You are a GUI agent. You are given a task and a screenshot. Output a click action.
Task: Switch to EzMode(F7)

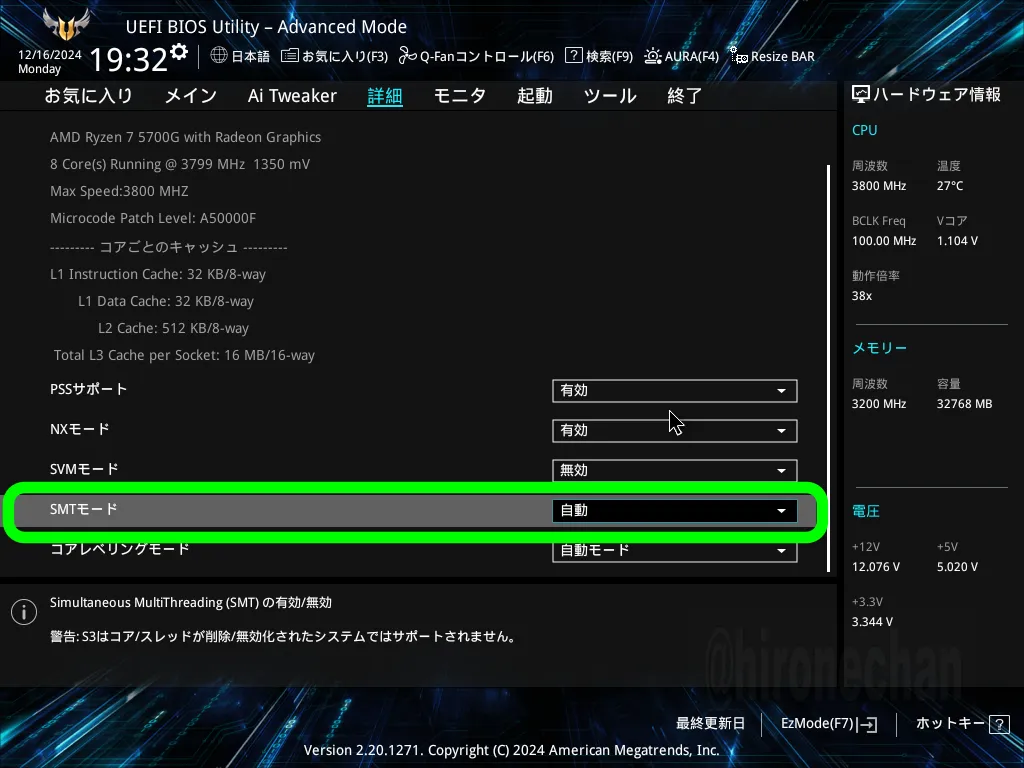pos(829,724)
